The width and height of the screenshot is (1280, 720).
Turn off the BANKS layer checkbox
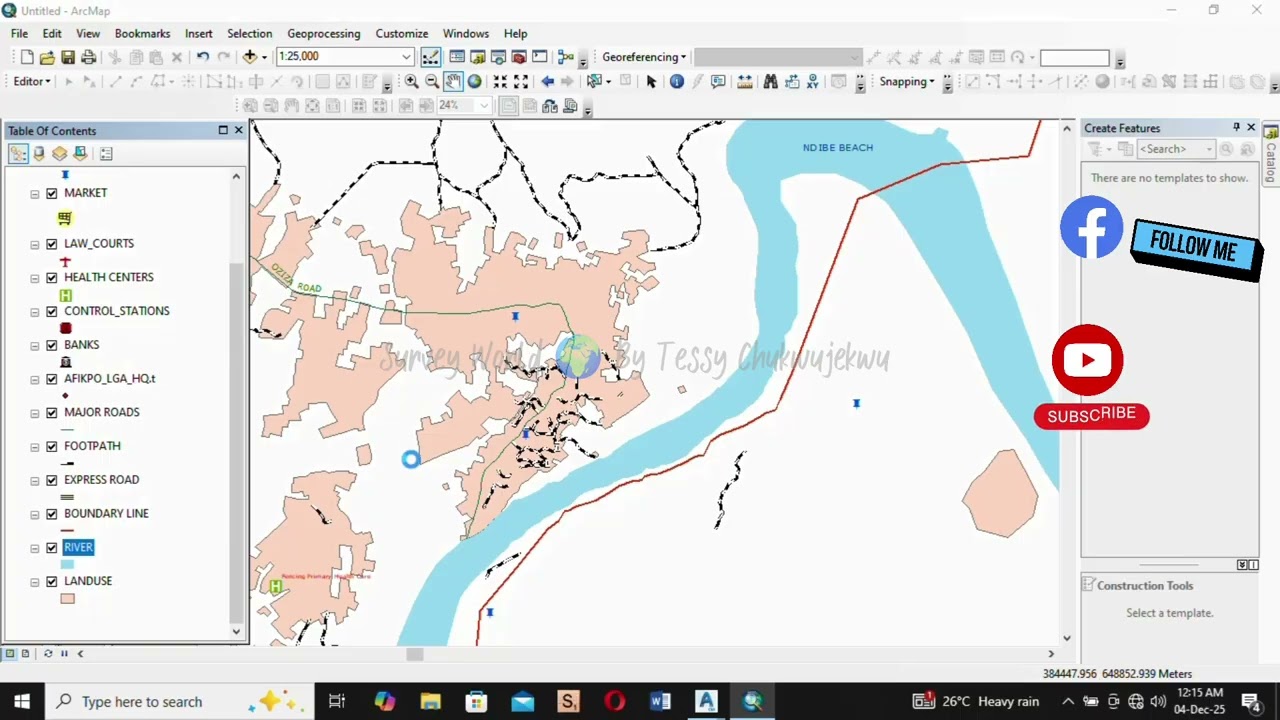point(52,345)
